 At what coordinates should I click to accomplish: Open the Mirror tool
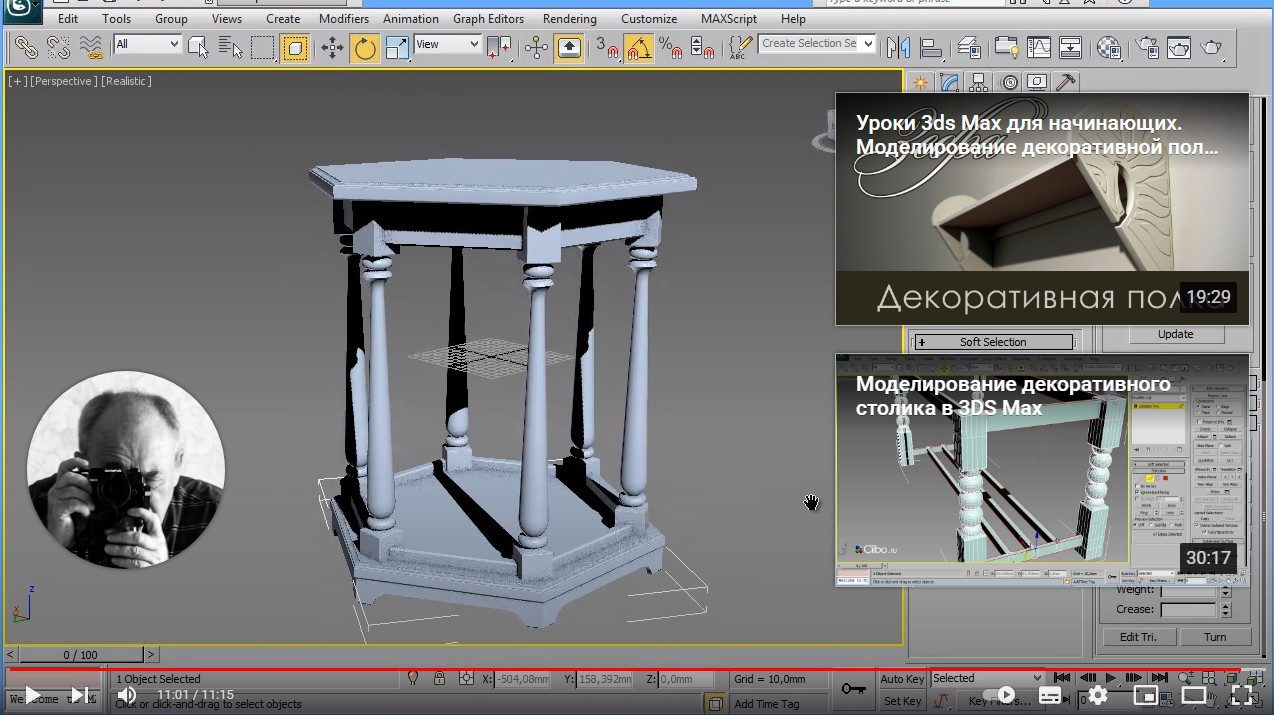(x=899, y=47)
